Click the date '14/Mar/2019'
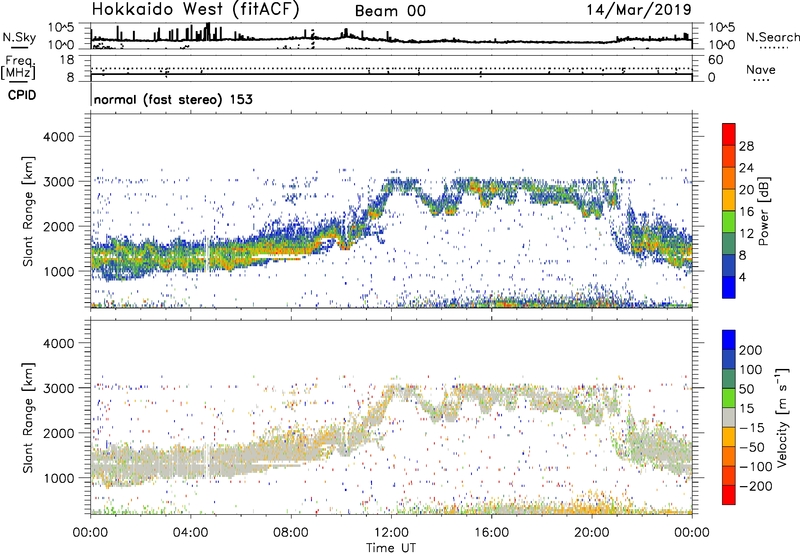Image resolution: width=800 pixels, height=554 pixels. (x=639, y=10)
